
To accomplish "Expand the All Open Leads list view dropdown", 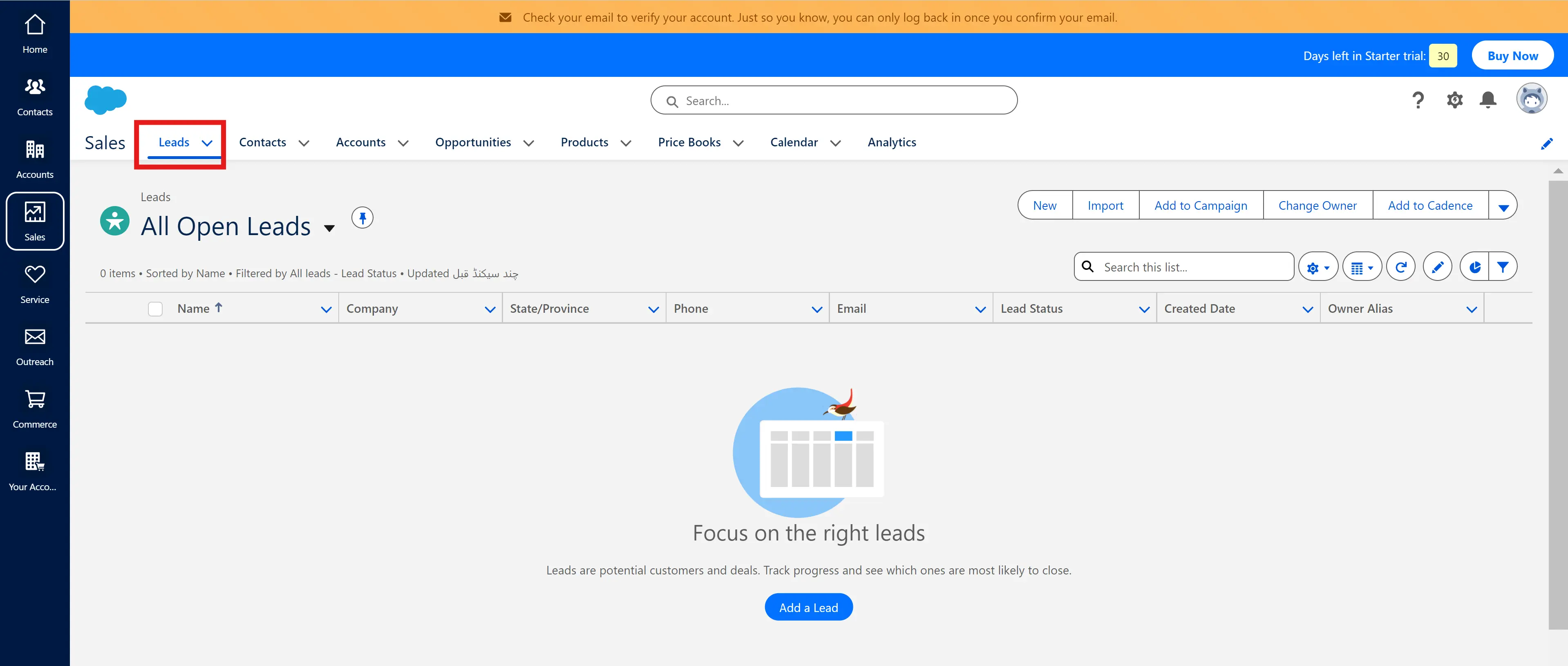I will pos(329,228).
